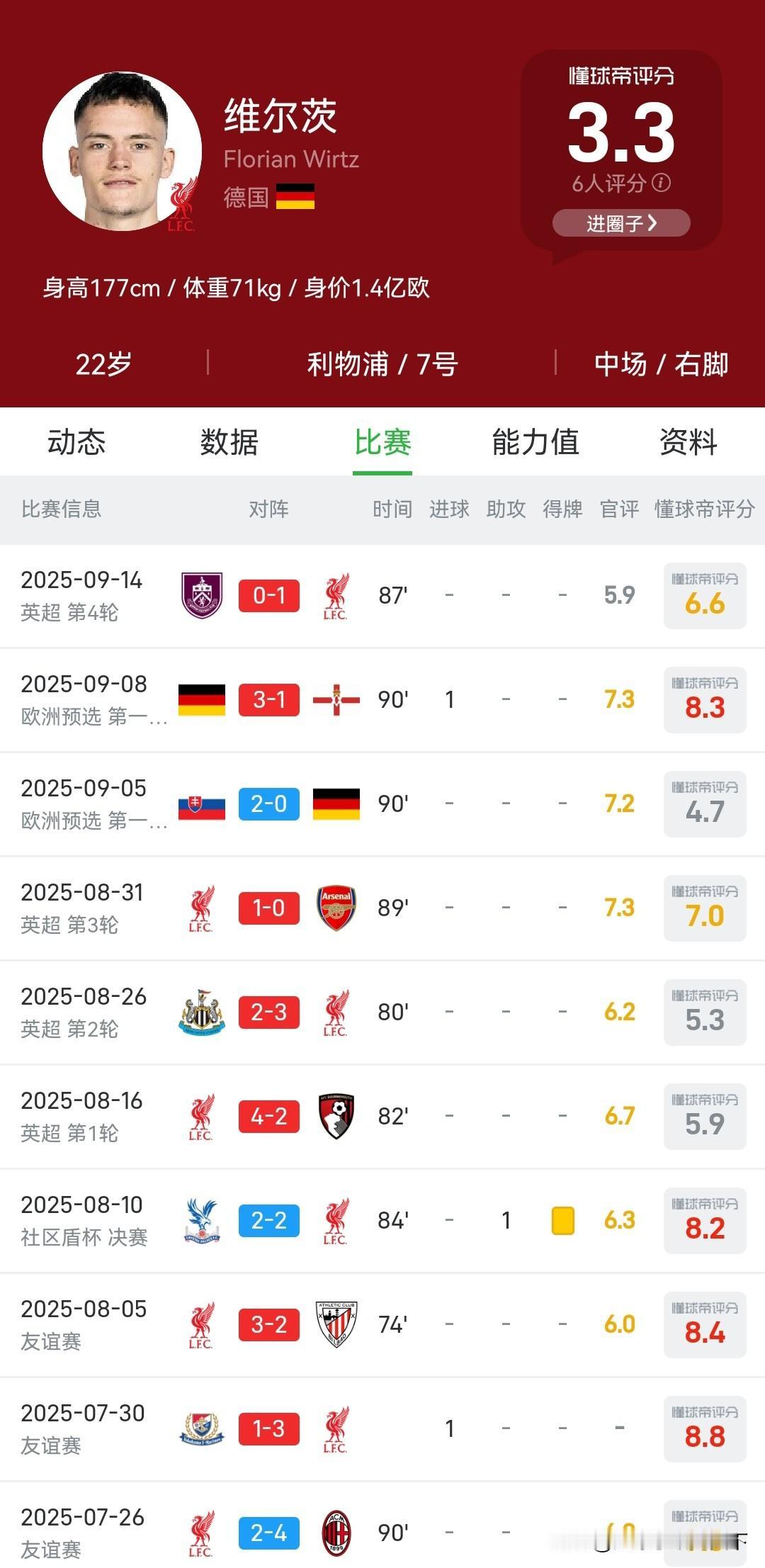Open the 资料 tab
The height and width of the screenshot is (1568, 765).
(688, 442)
